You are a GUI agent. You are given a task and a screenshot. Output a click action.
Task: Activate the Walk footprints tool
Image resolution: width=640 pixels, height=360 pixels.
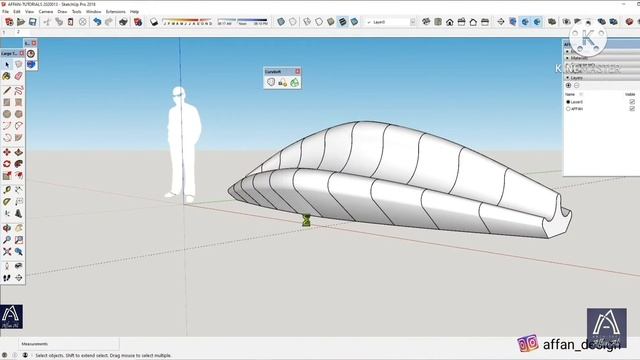pos(7,278)
